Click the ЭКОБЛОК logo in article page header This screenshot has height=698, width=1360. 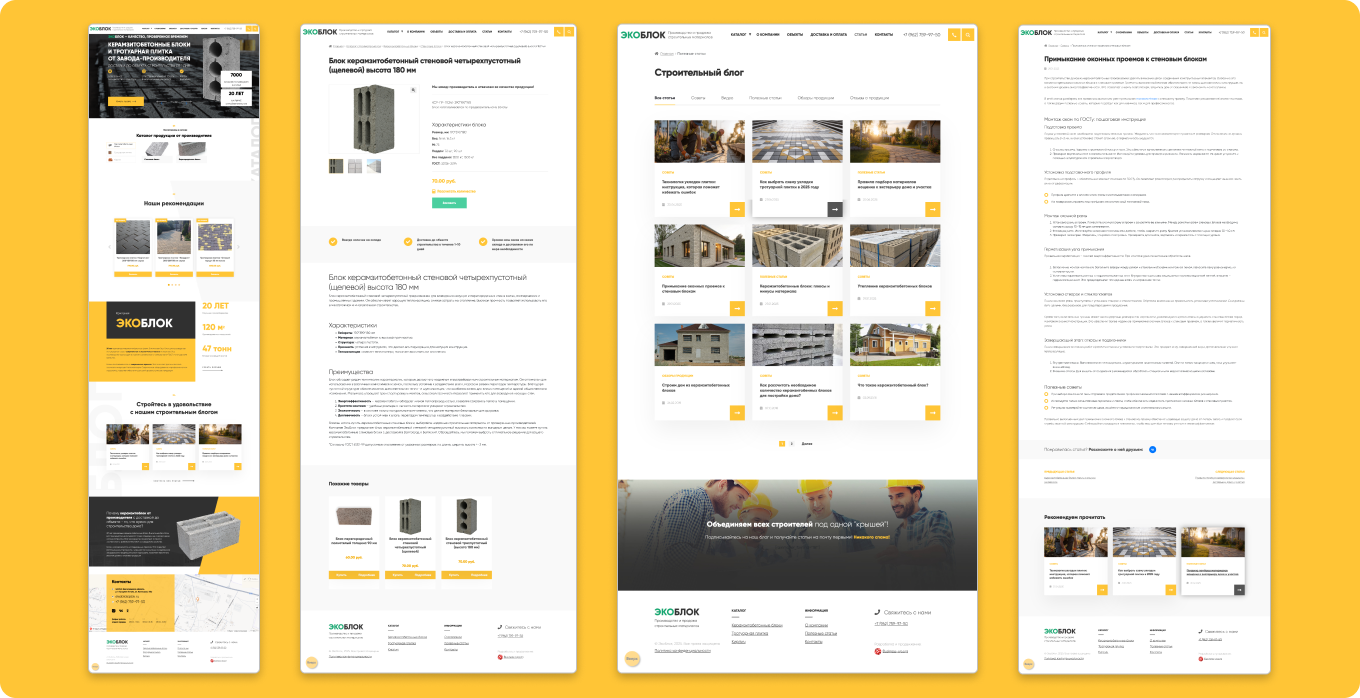coord(1036,32)
